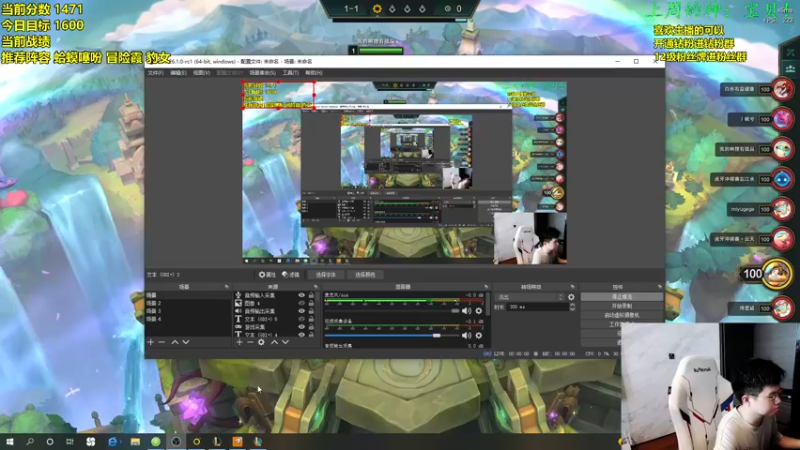Toggle visibility of 音频输入采集 source
Viewport: 800px width, 450px height.
coord(302,295)
